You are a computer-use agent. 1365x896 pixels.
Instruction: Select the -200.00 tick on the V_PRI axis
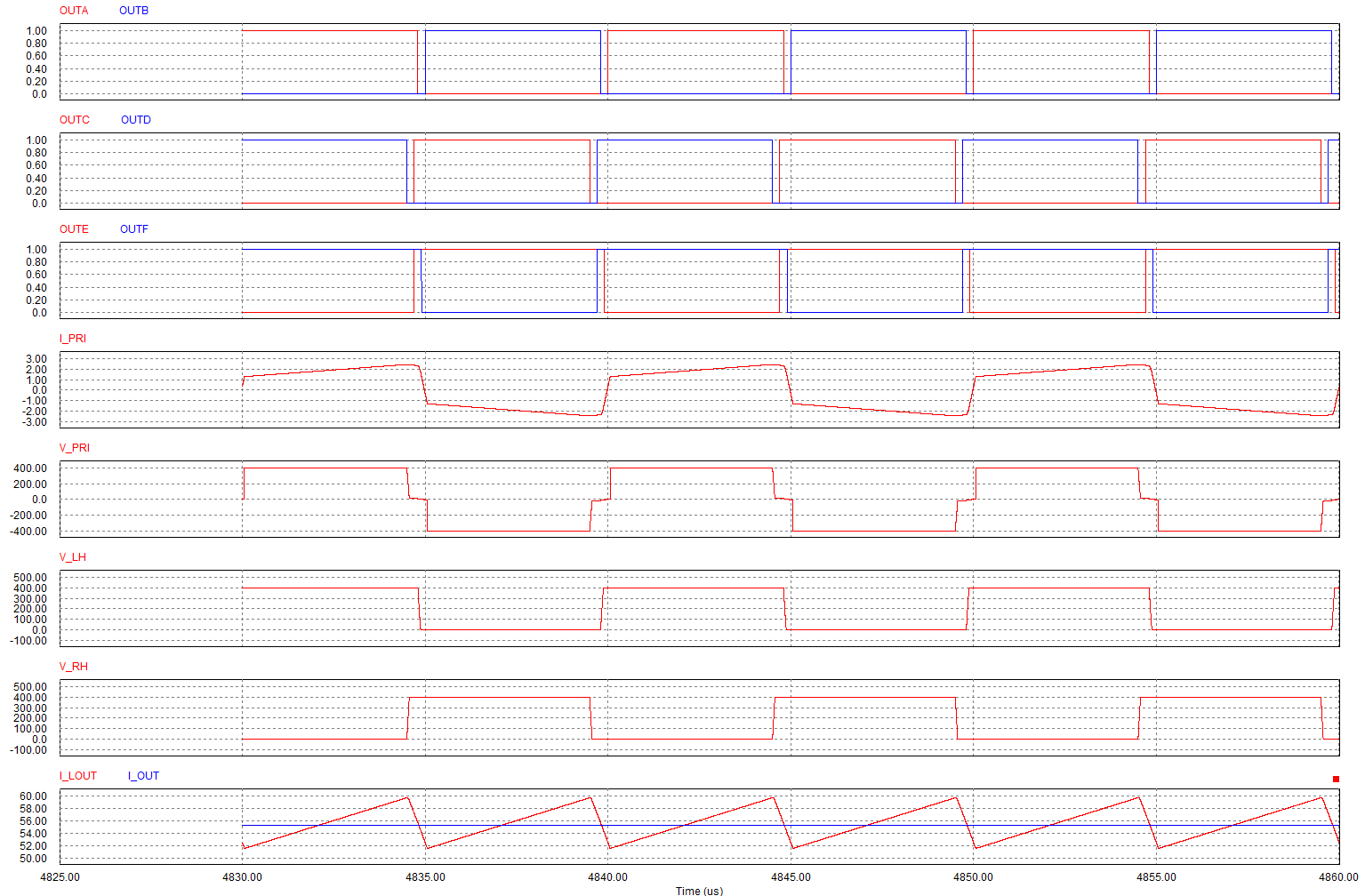tap(28, 516)
